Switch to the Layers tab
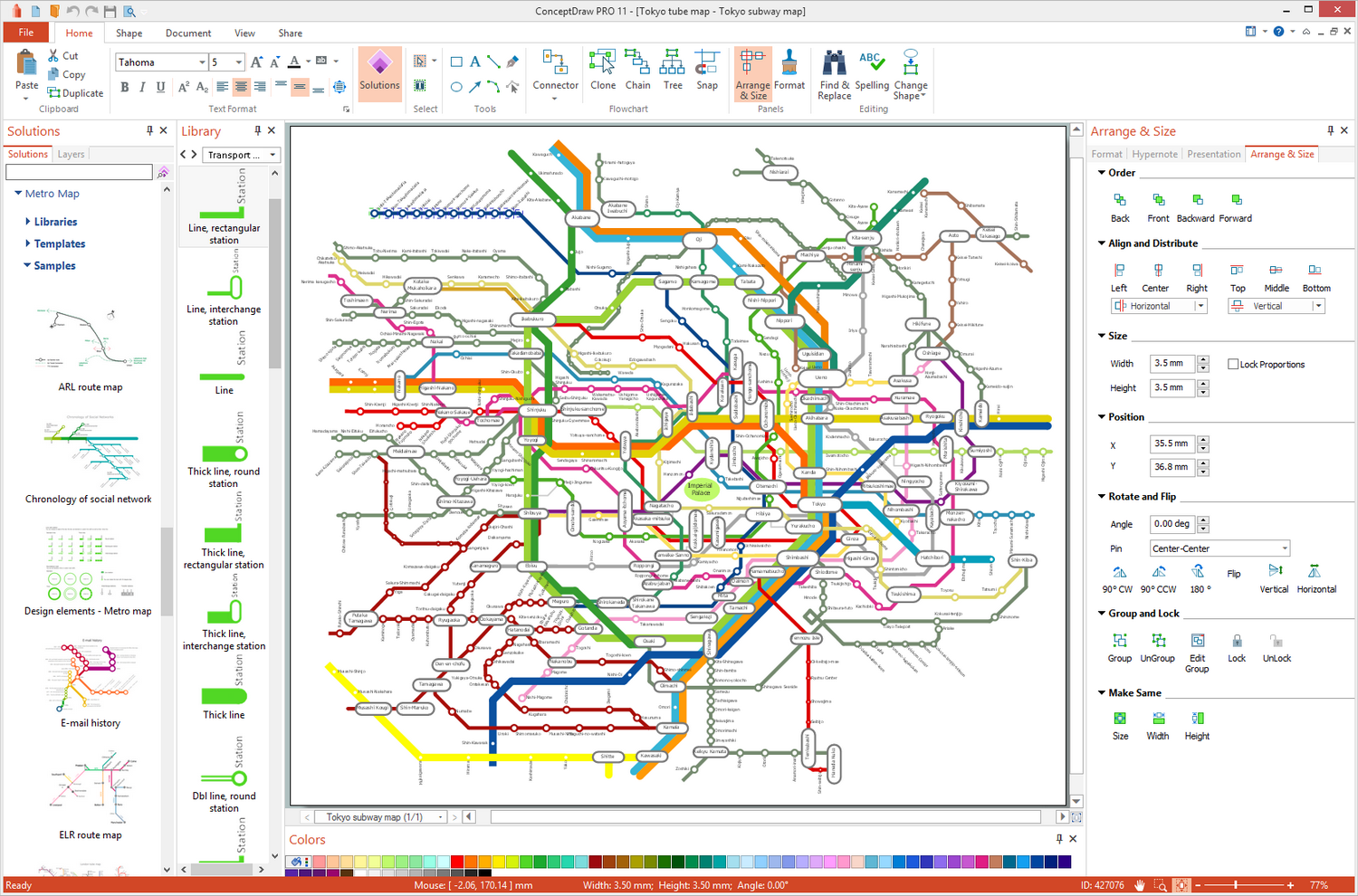The height and width of the screenshot is (896, 1358). (x=71, y=154)
